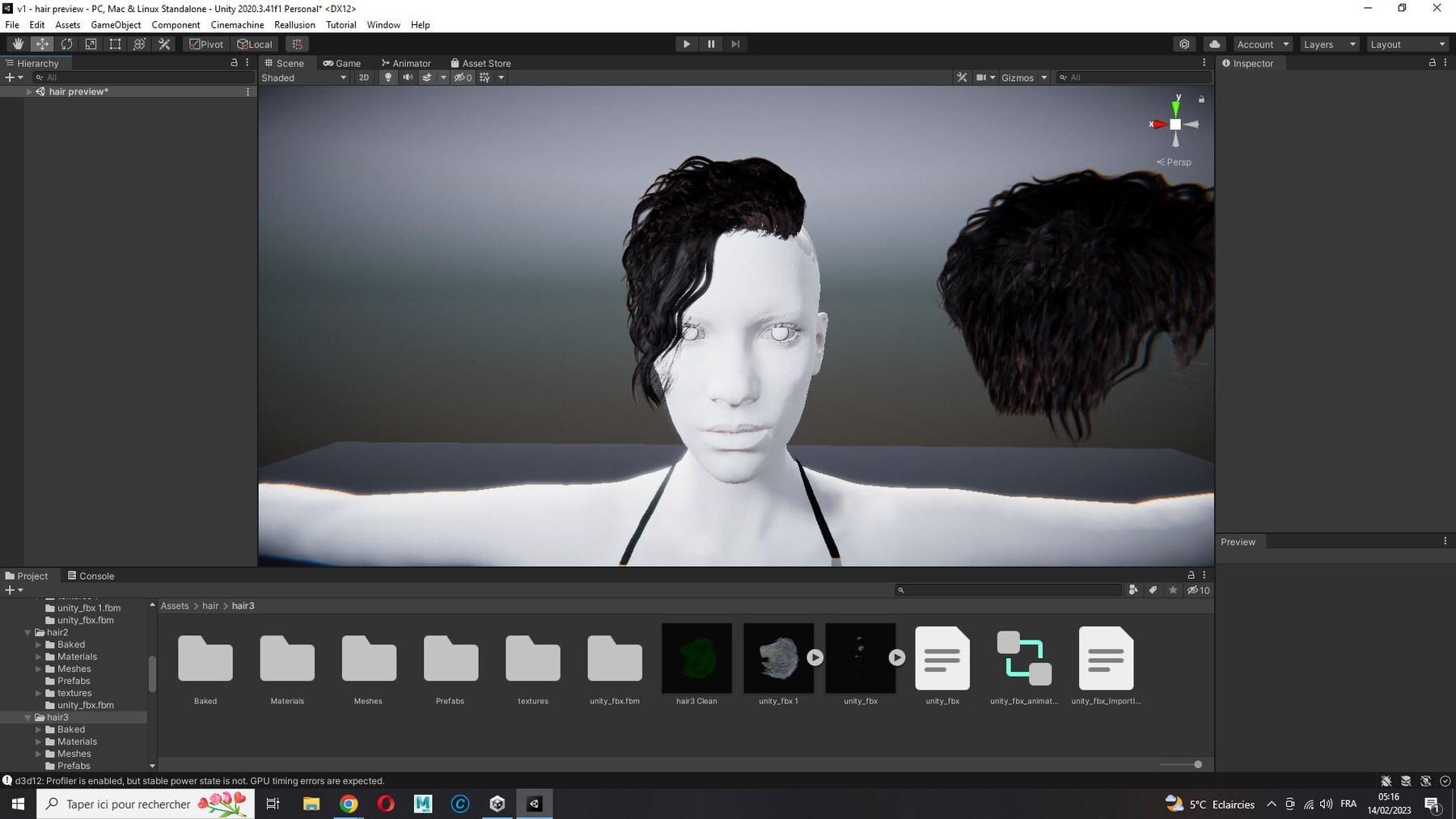This screenshot has width=1456, height=819.
Task: Collapse the hair3 folder in tree
Action: point(28,717)
